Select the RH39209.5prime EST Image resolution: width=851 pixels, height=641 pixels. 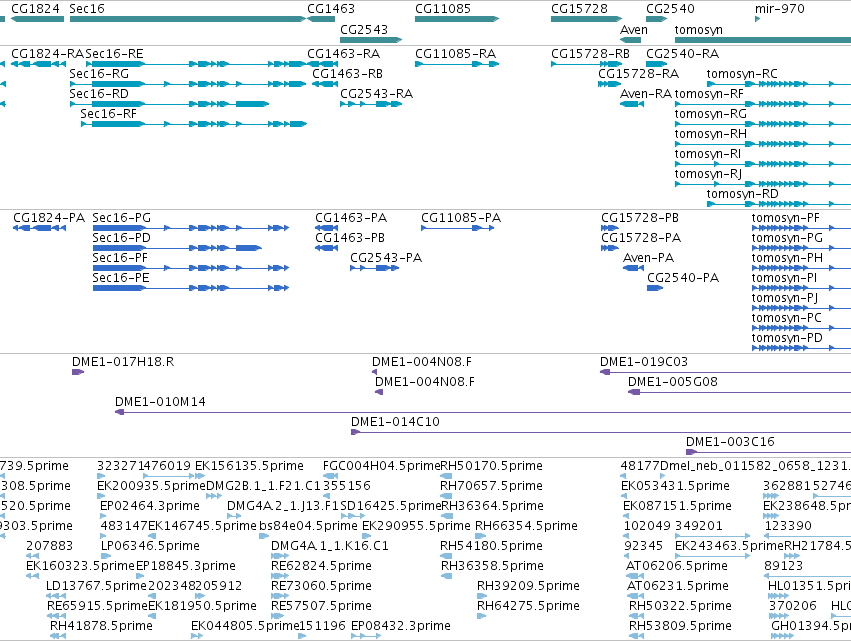point(481,596)
